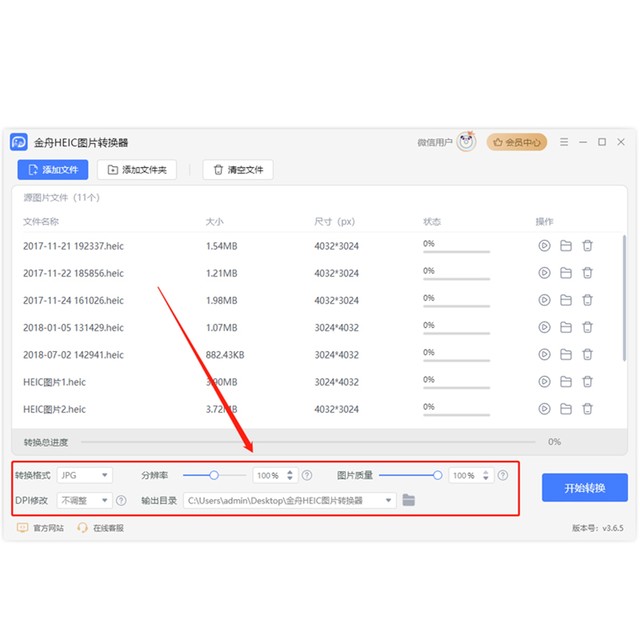This screenshot has width=640, height=640.
Task: Select file name 2017-11-21 192337.heic
Action: tap(73, 246)
